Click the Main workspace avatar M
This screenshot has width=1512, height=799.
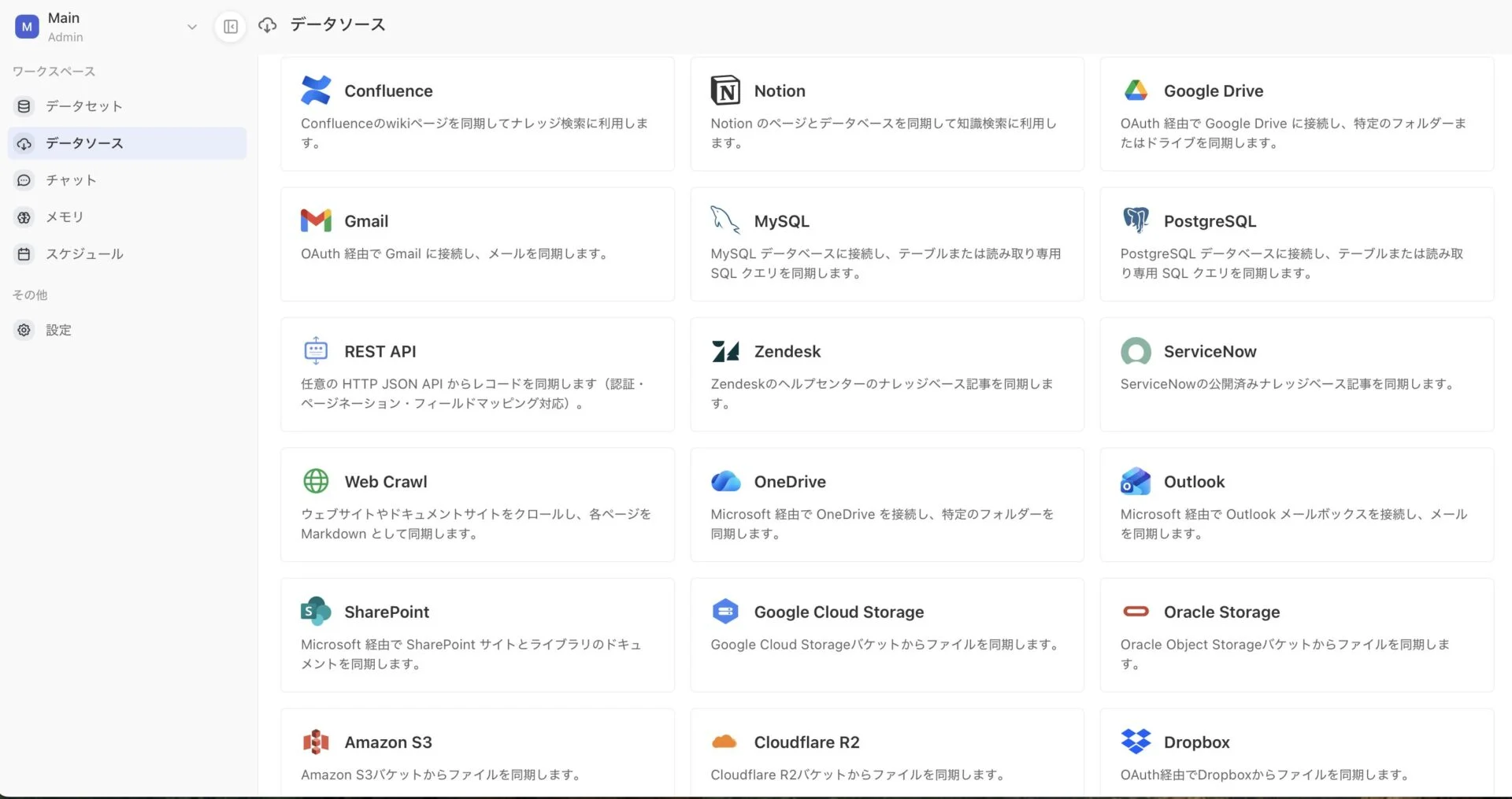pos(27,27)
